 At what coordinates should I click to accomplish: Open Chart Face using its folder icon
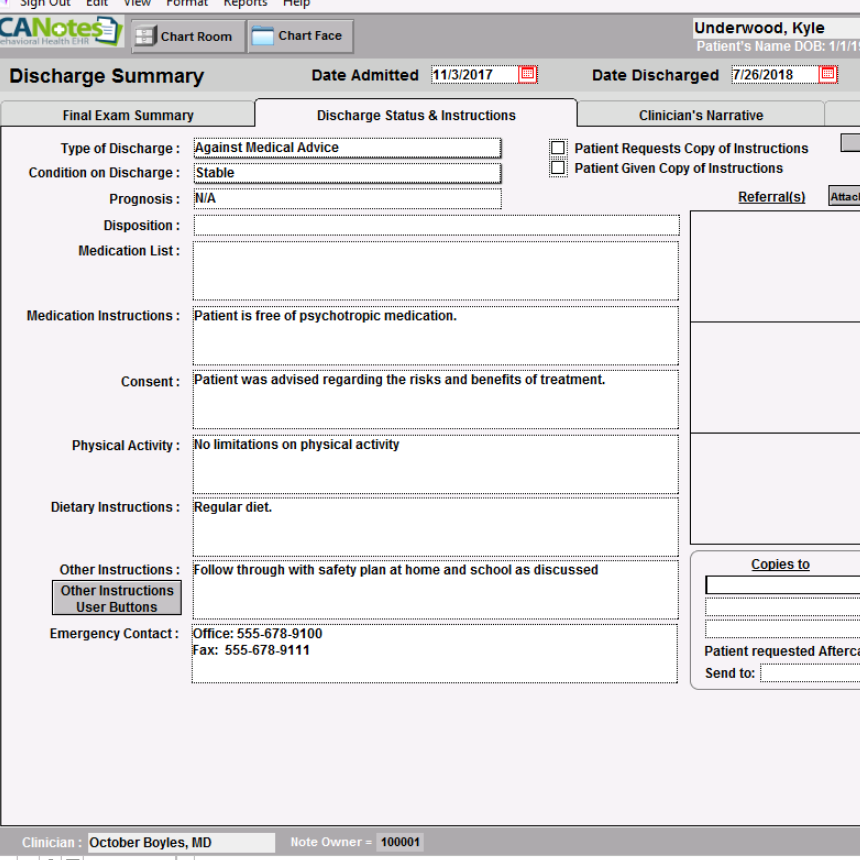point(262,34)
